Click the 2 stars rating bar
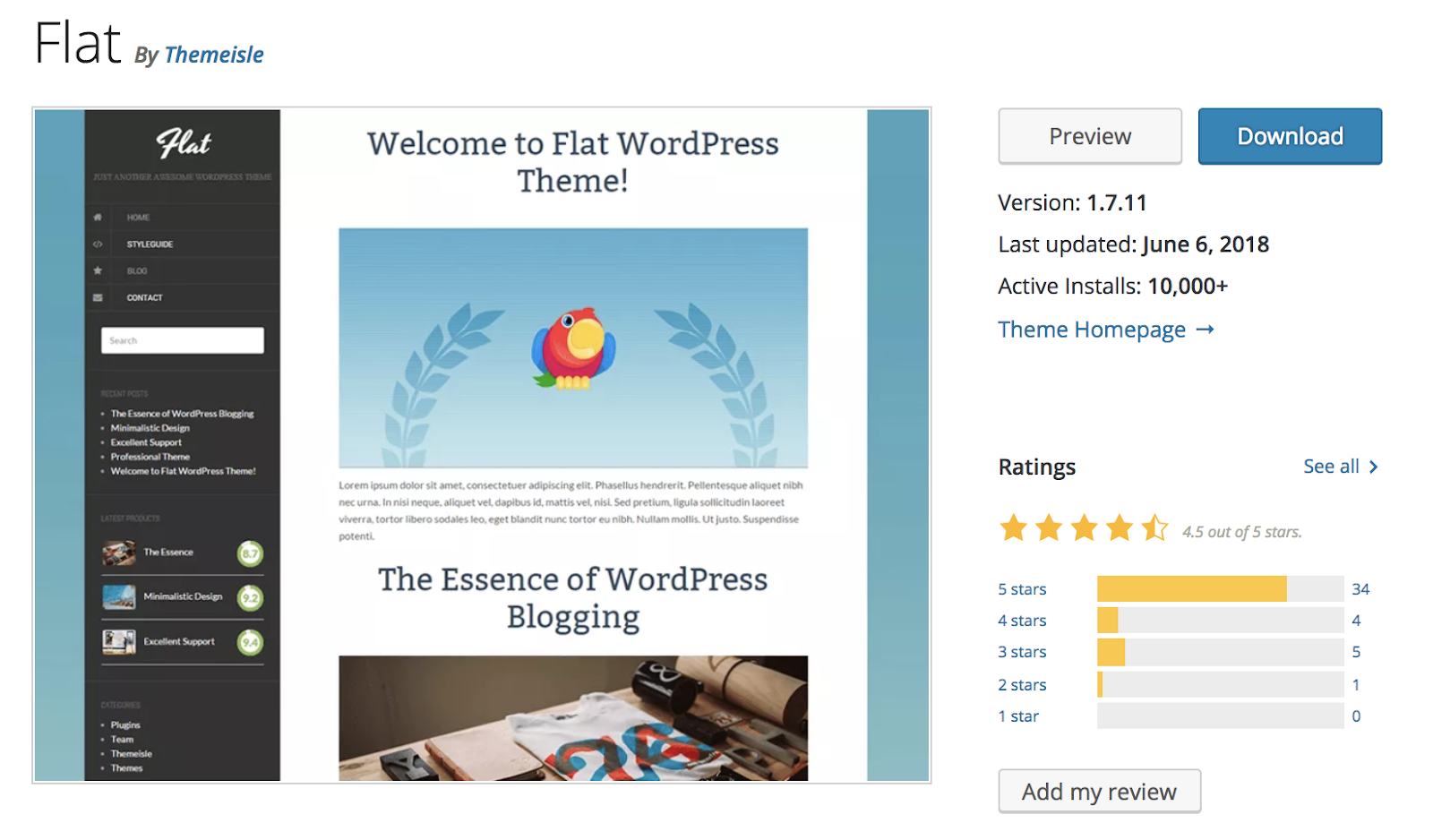This screenshot has height=840, width=1433. [x=1221, y=684]
